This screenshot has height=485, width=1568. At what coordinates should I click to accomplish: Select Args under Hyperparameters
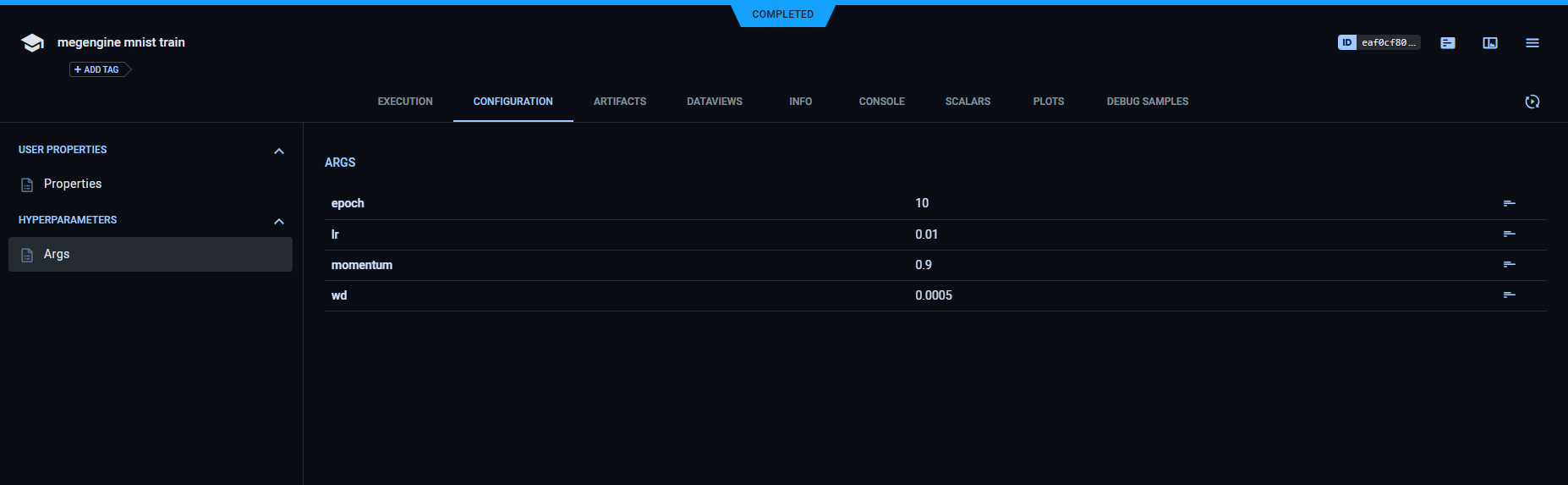57,254
